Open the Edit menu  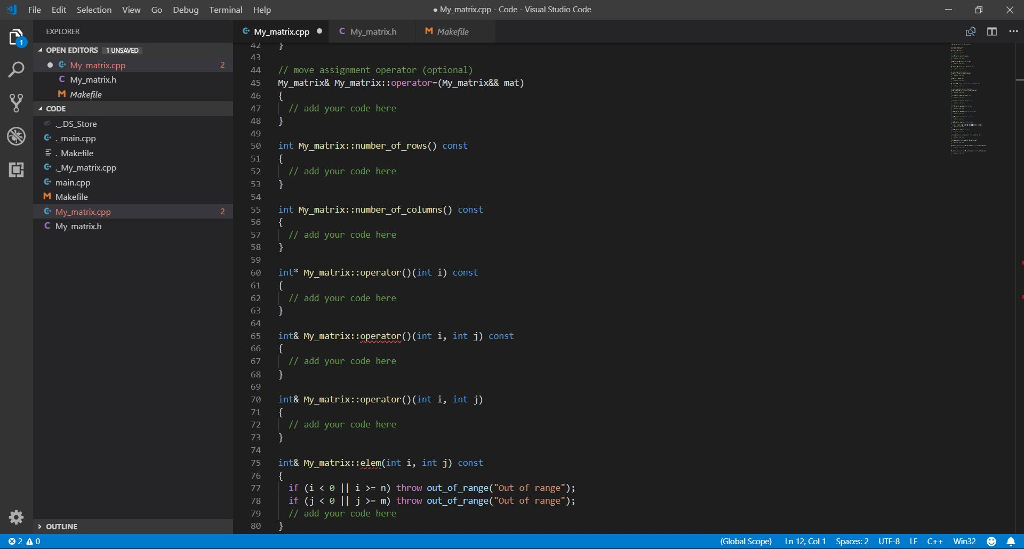[x=59, y=10]
